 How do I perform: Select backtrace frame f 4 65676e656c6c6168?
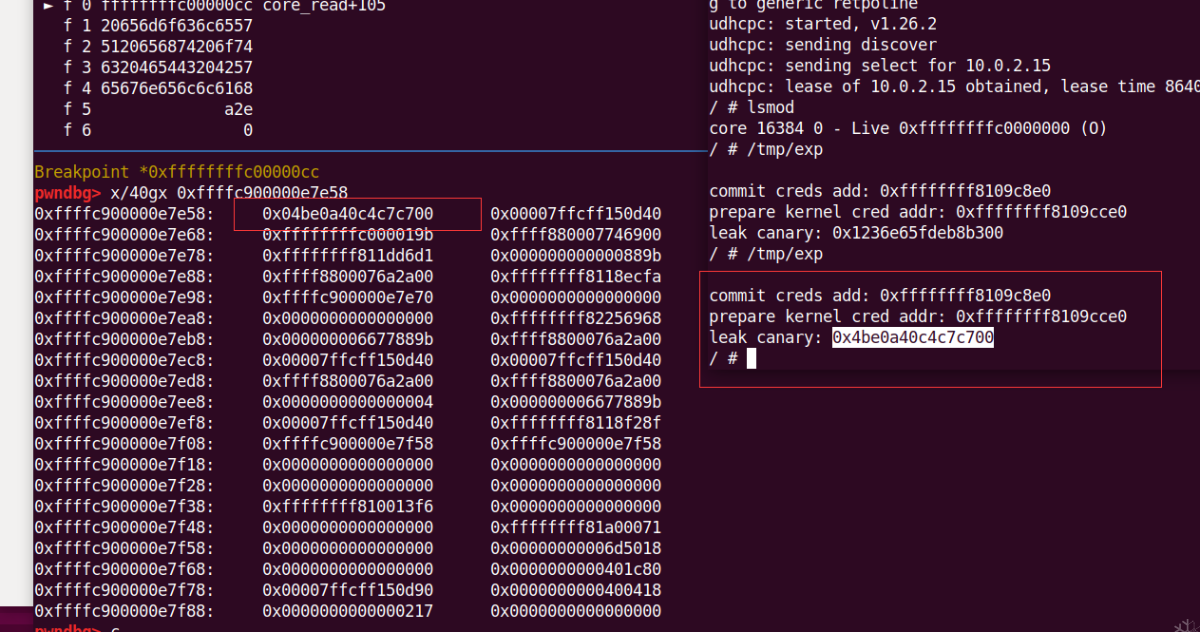tap(158, 88)
